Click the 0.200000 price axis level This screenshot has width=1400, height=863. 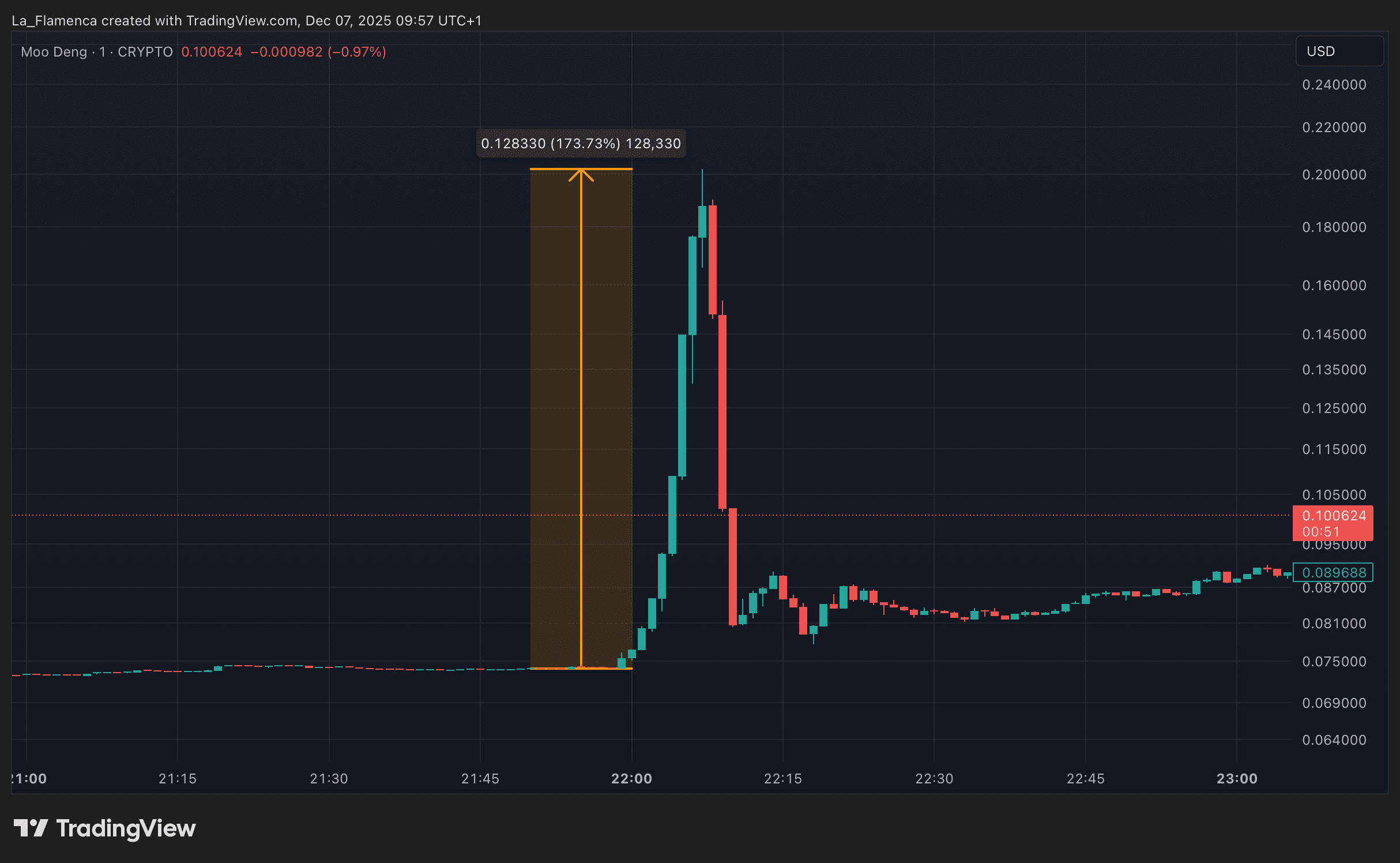pos(1334,175)
